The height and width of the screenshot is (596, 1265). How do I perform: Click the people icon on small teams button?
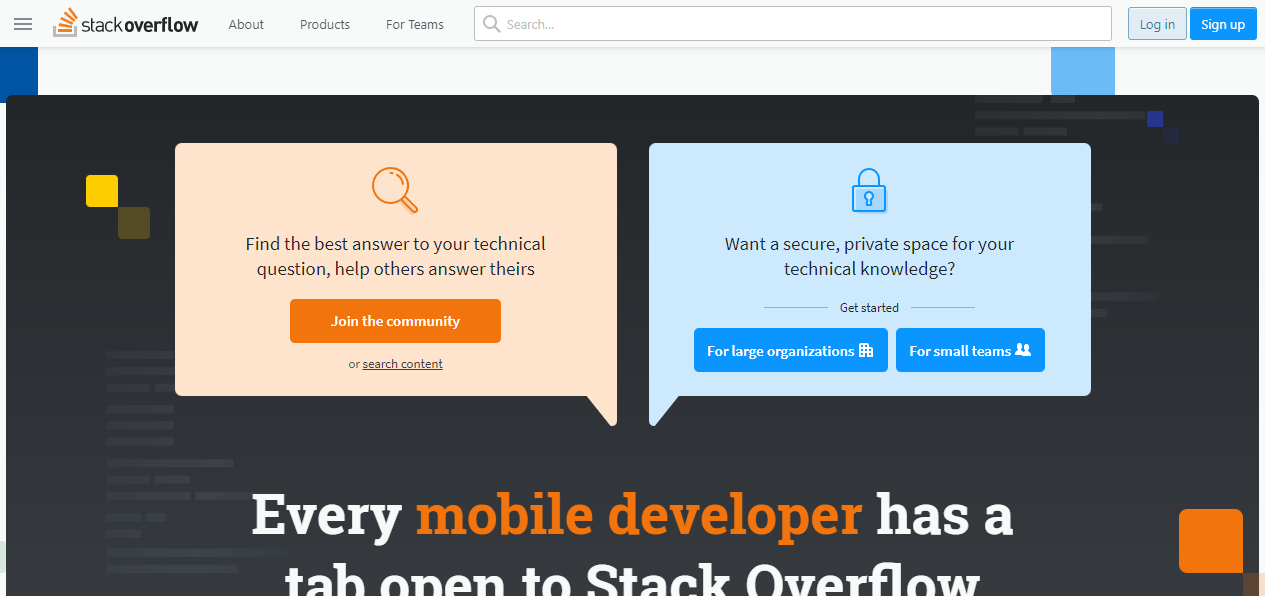coord(1023,350)
